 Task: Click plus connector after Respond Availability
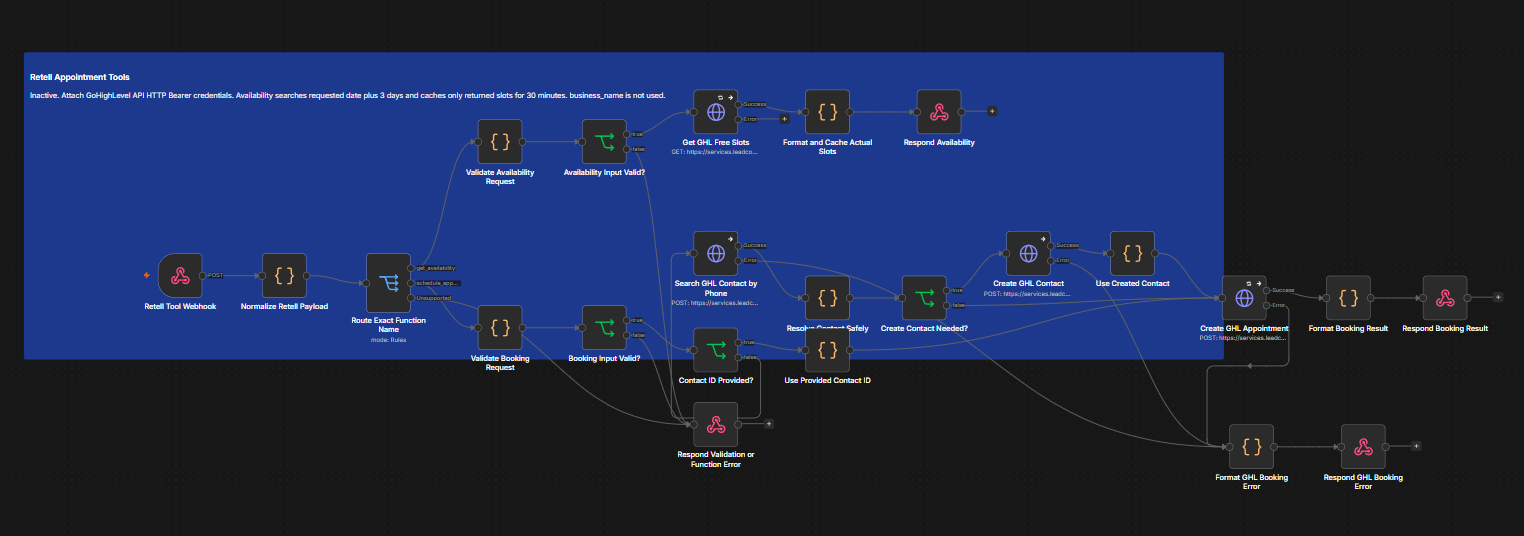[992, 111]
